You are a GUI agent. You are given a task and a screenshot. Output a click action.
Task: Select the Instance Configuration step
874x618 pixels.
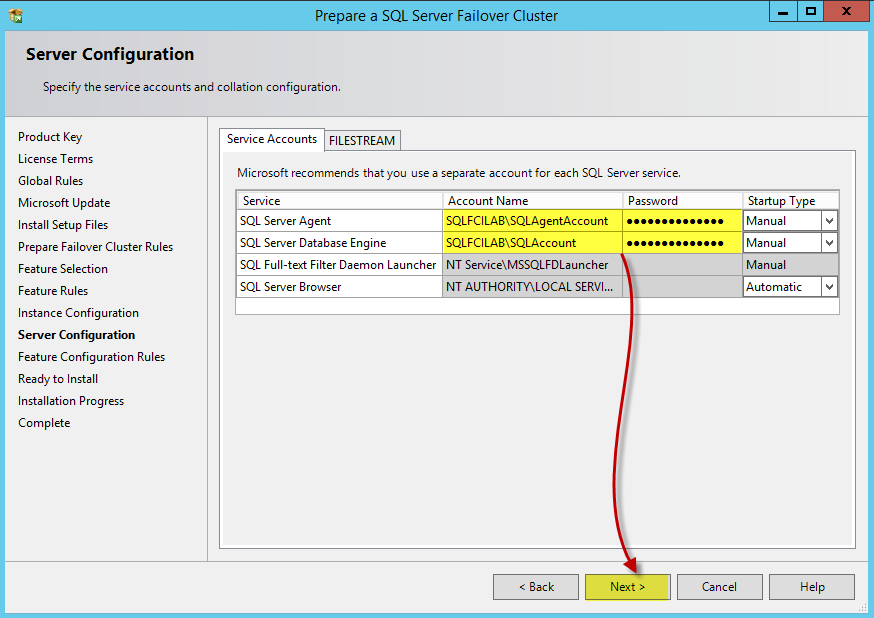coord(78,313)
